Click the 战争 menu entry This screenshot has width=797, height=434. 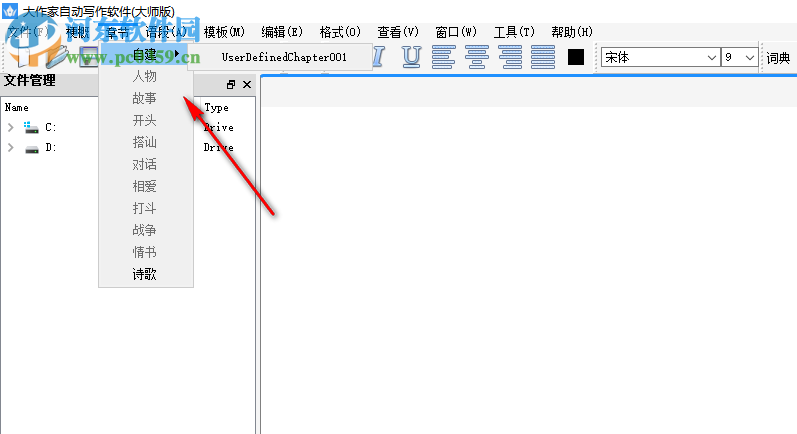click(145, 230)
